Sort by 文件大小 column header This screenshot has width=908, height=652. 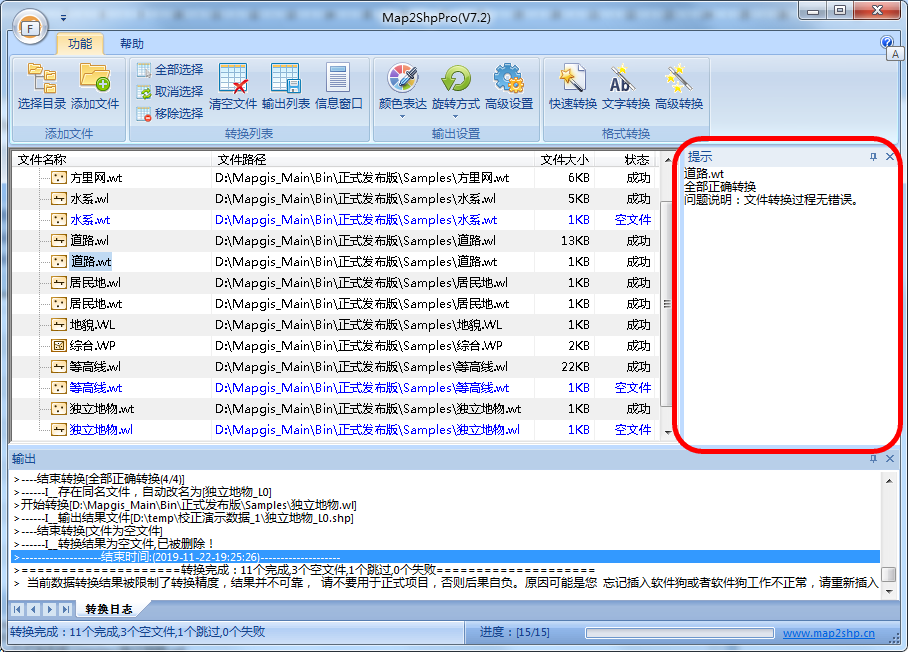(x=565, y=159)
